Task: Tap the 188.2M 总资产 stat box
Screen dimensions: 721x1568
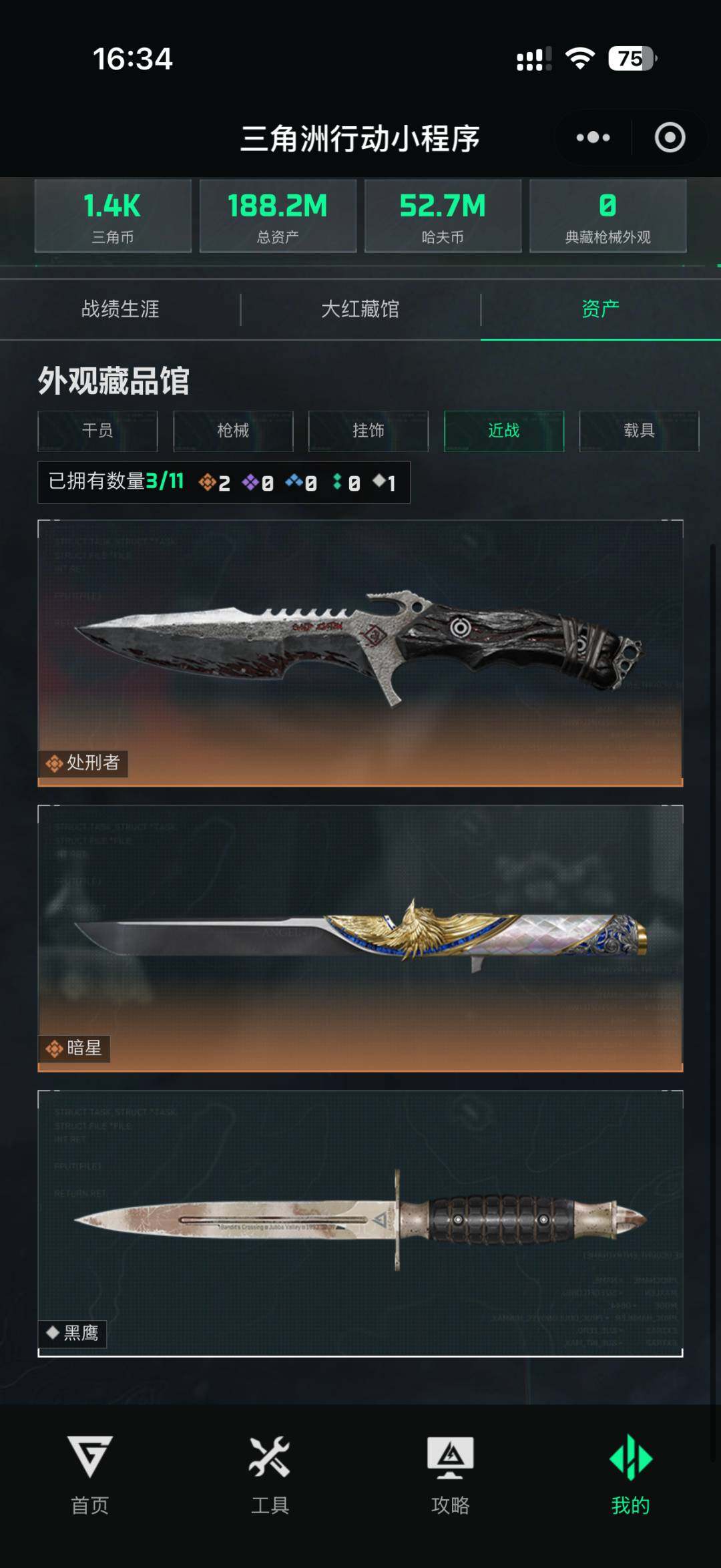Action: [278, 216]
